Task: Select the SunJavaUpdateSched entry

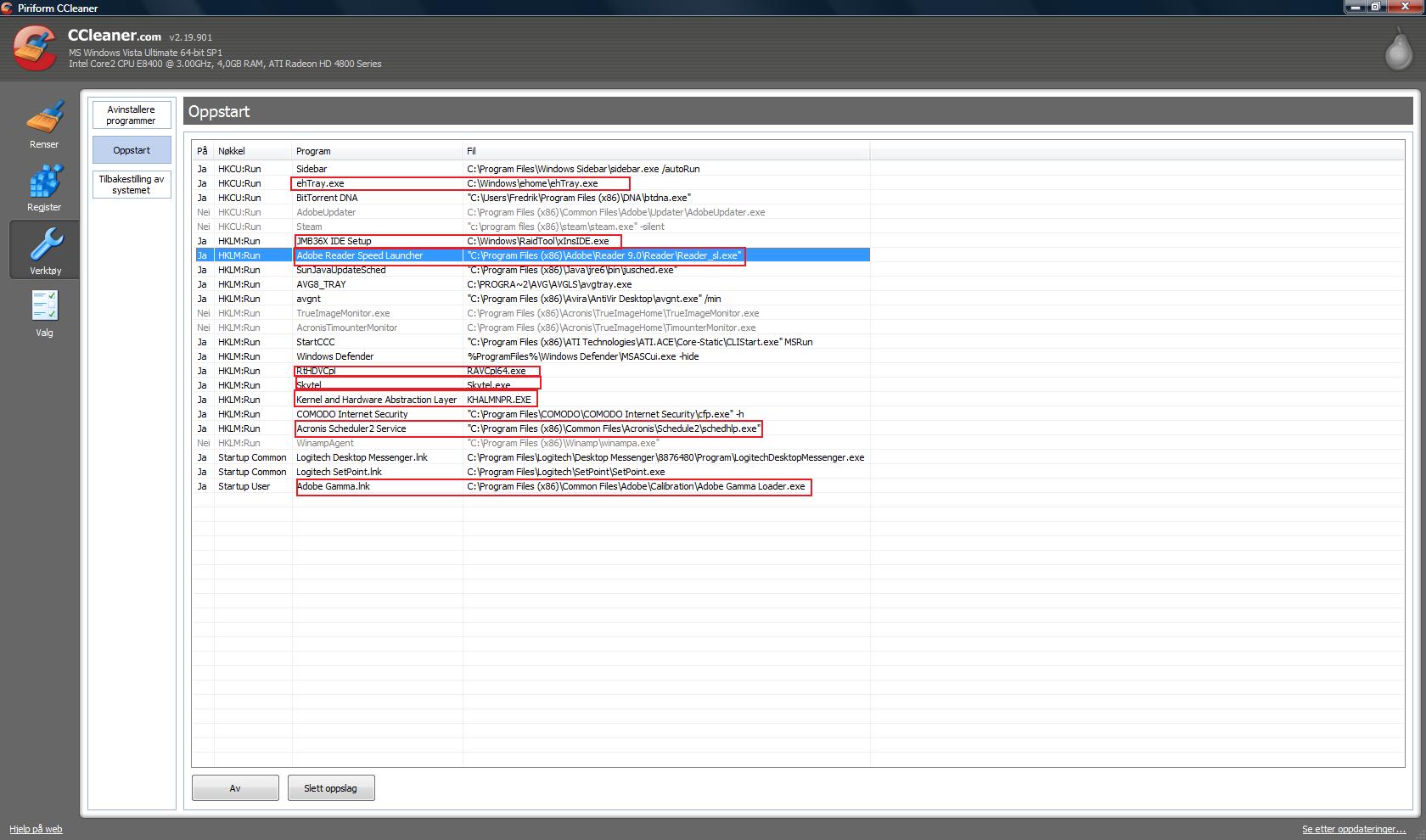Action: pyautogui.click(x=531, y=270)
